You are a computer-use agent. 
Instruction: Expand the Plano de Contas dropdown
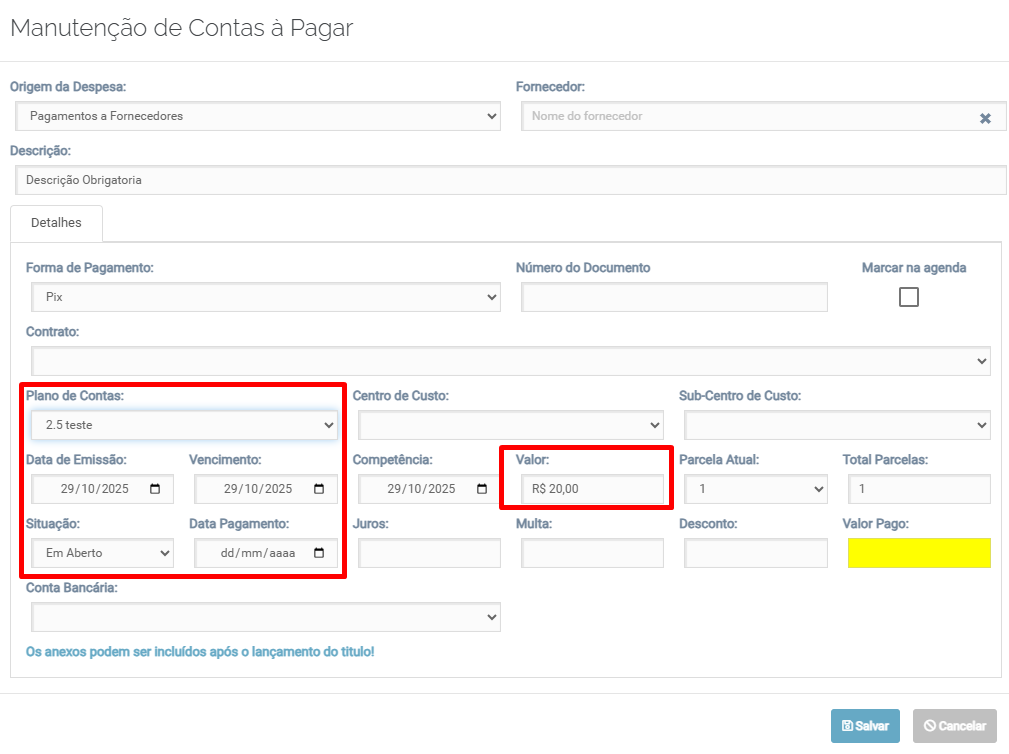tap(184, 425)
